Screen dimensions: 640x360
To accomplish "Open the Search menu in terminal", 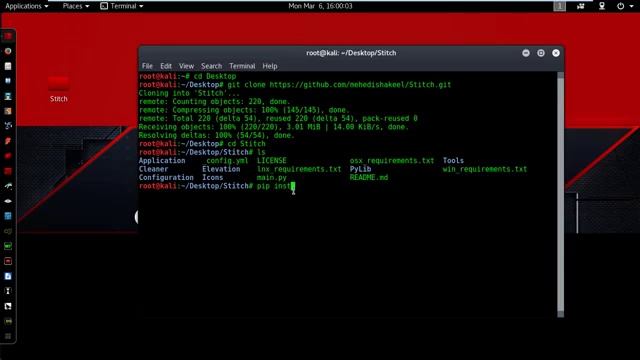I will pos(211,66).
